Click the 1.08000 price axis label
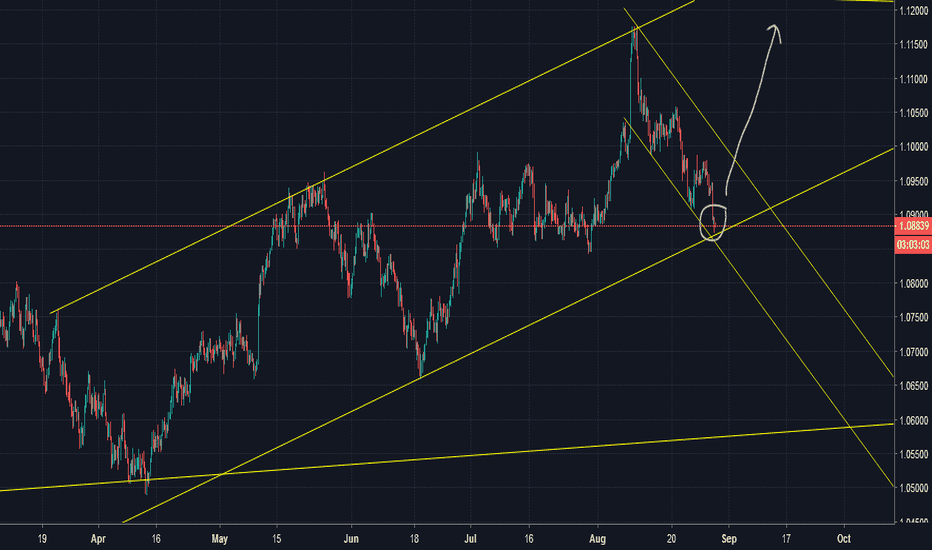This screenshot has width=932, height=550. [914, 284]
